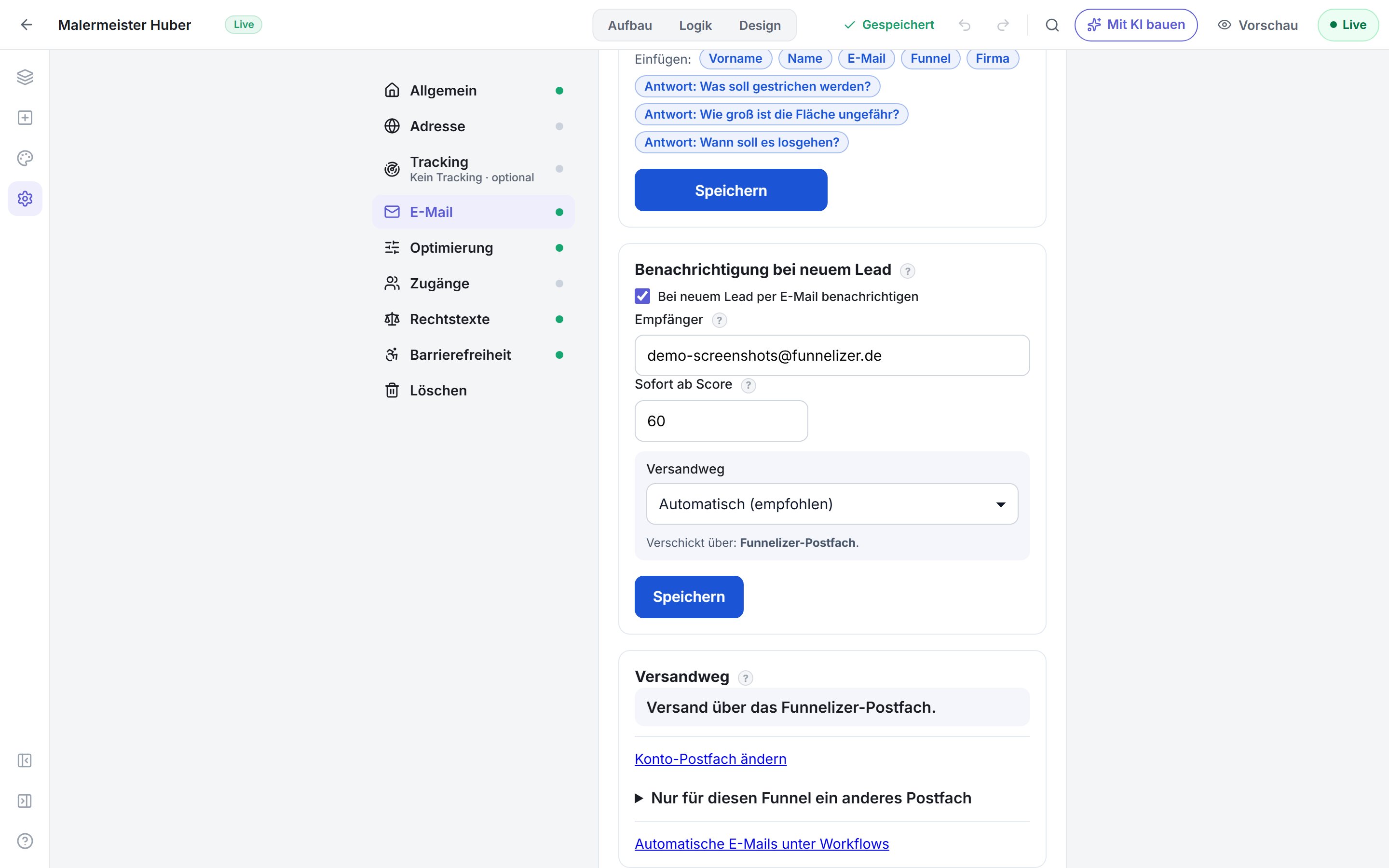The width and height of the screenshot is (1389, 868).
Task: Switch to the Aufbau tab
Action: [630, 25]
